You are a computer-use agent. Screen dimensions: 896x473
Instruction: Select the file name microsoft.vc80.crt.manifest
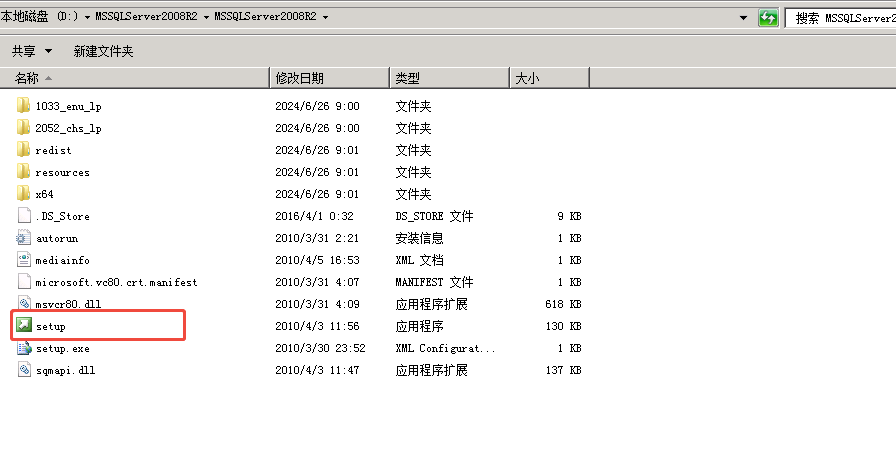116,282
